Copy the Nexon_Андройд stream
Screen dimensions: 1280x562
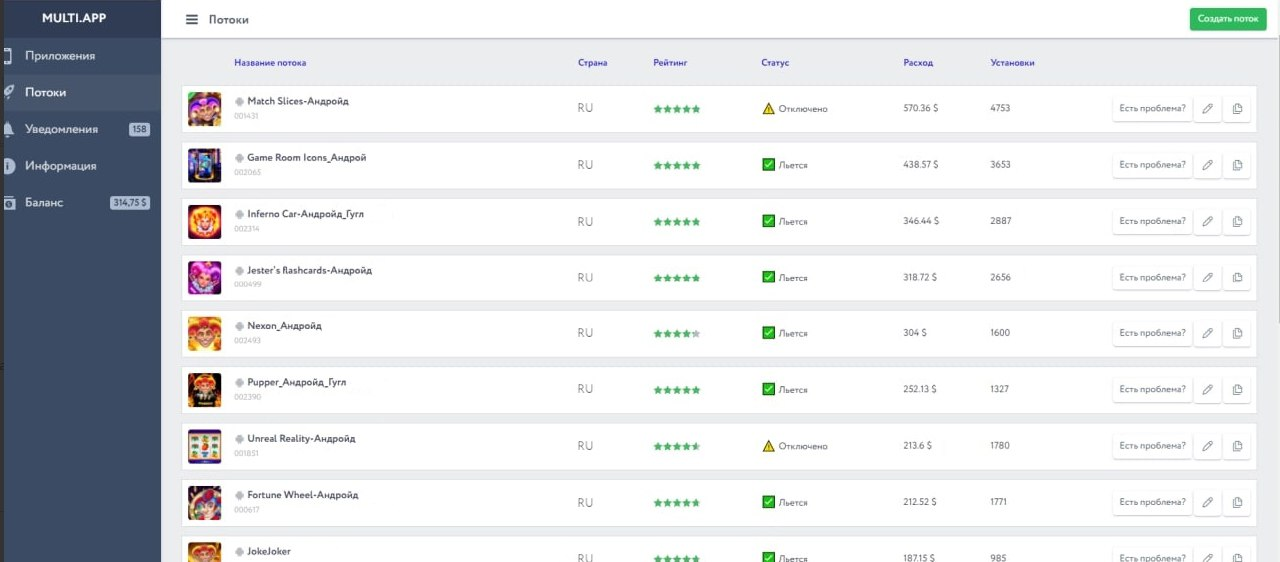(1237, 333)
